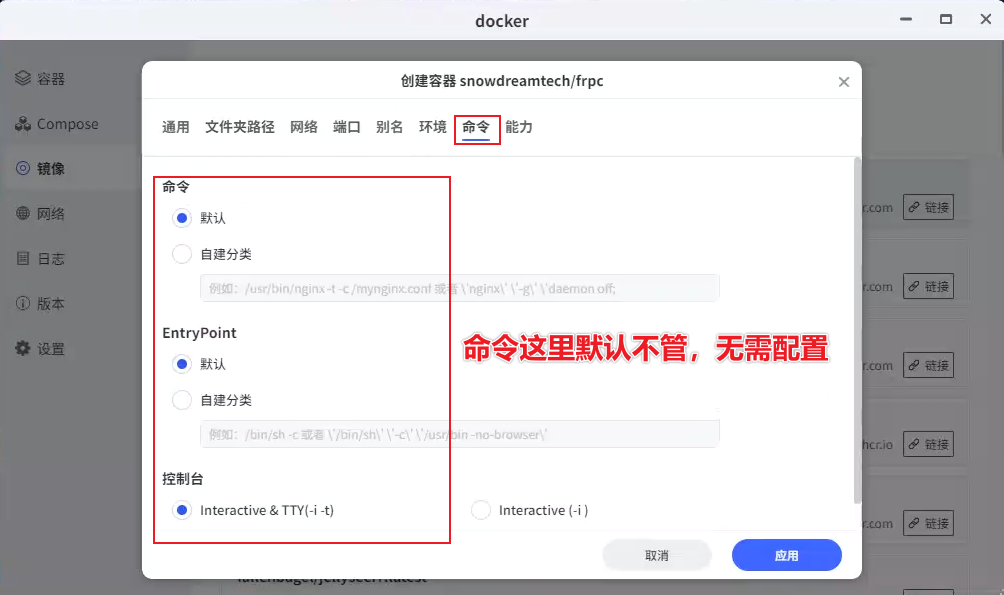Select Interactive & TTY(-i -t) radio option
This screenshot has width=1004, height=595.
click(x=182, y=510)
